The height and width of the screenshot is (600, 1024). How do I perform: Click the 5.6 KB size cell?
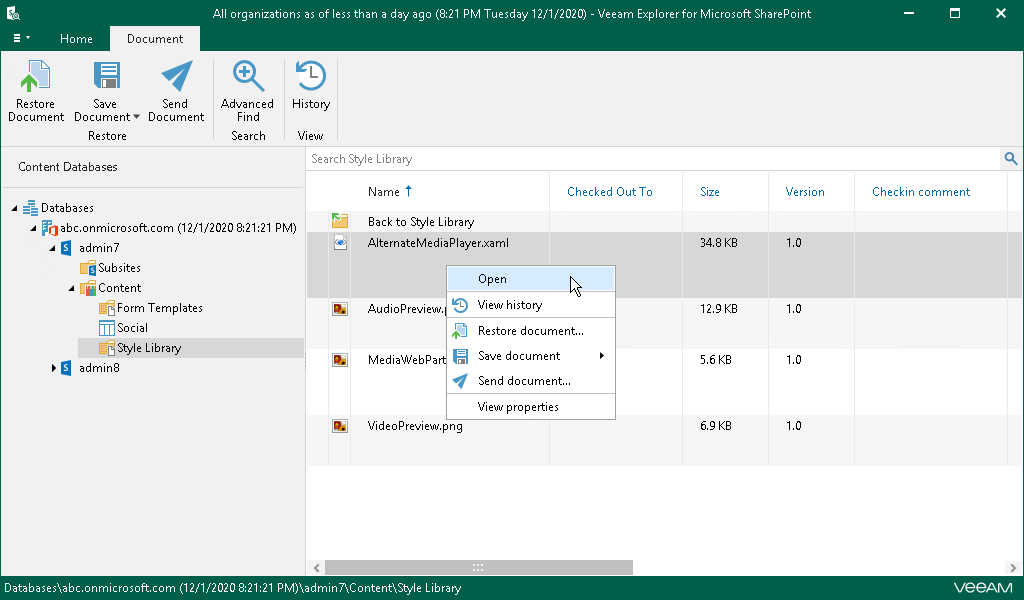(x=716, y=360)
